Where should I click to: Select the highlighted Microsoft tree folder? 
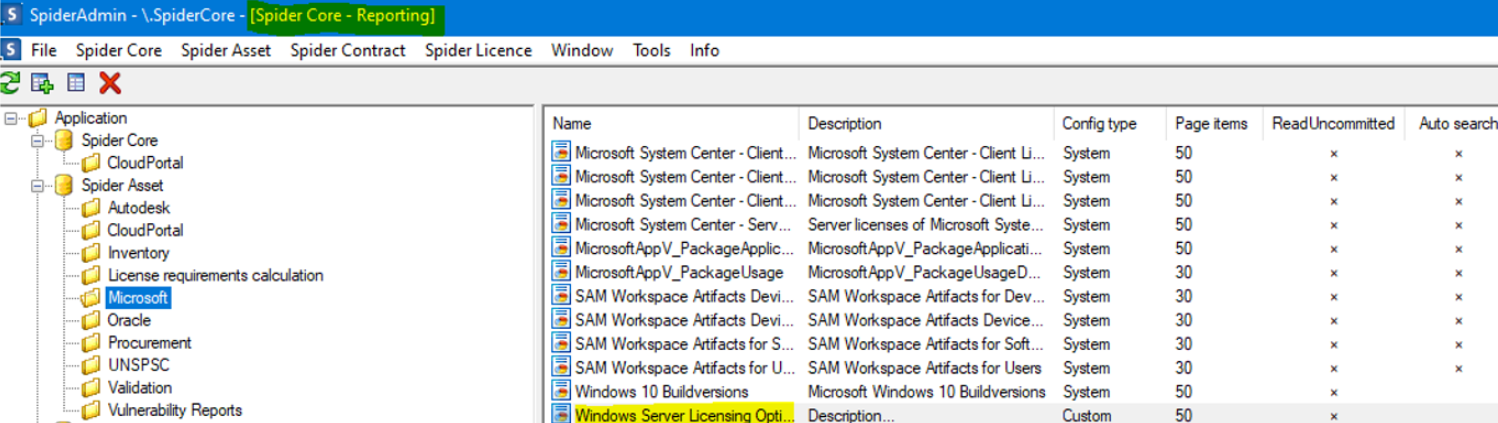(138, 298)
